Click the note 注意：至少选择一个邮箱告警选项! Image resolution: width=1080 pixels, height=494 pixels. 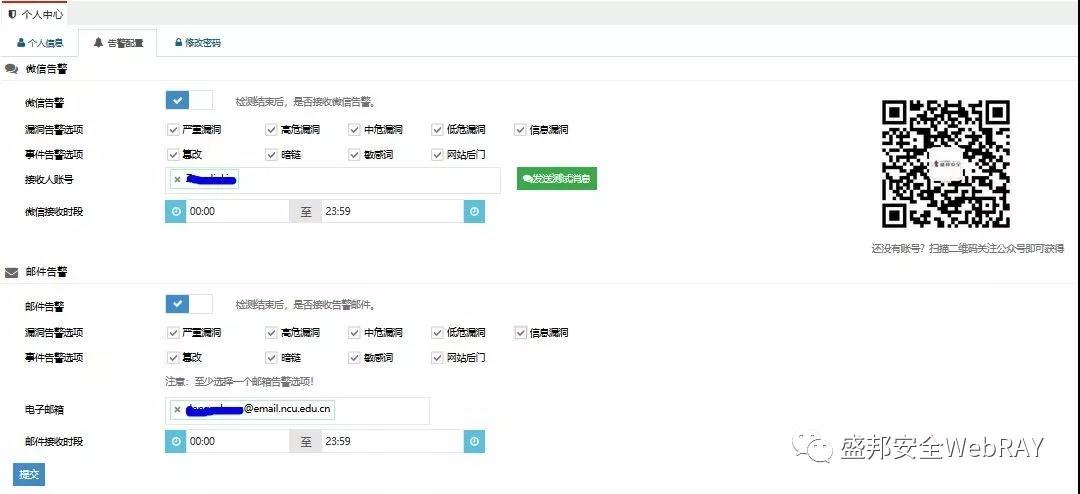point(240,381)
